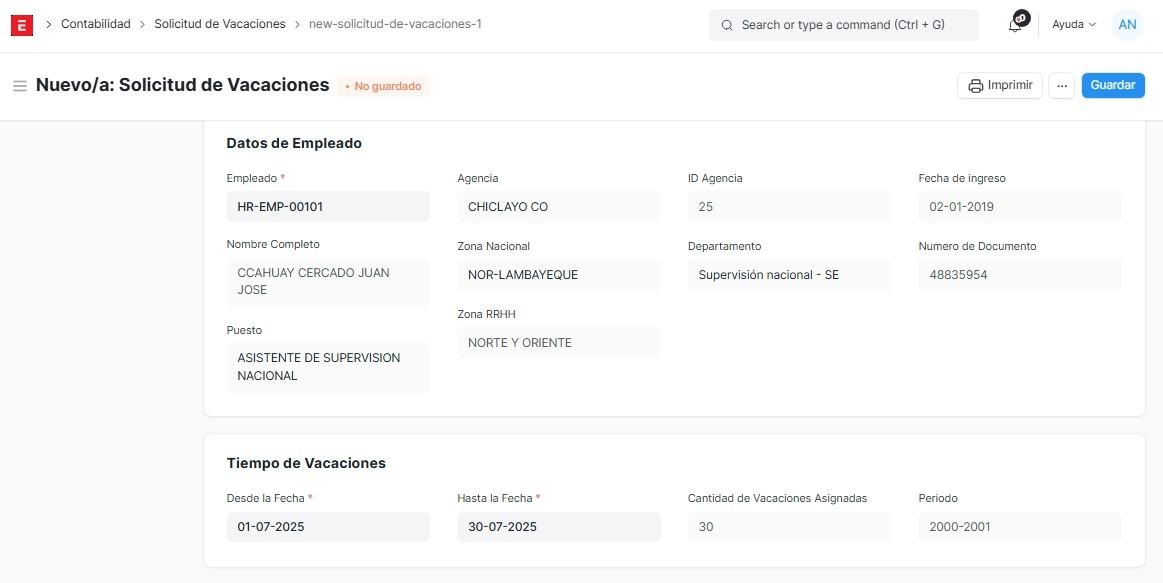Viewport: 1163px width, 583px height.
Task: Toggle the sidebar hamburger icon
Action: [x=19, y=86]
